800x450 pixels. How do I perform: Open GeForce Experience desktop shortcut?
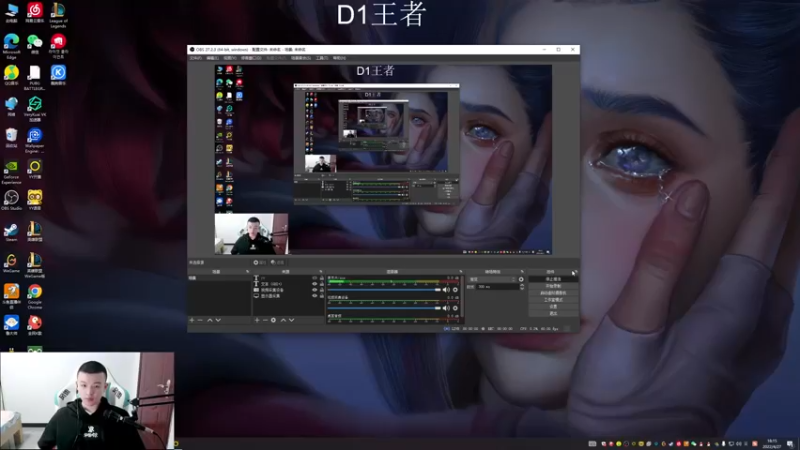11,172
